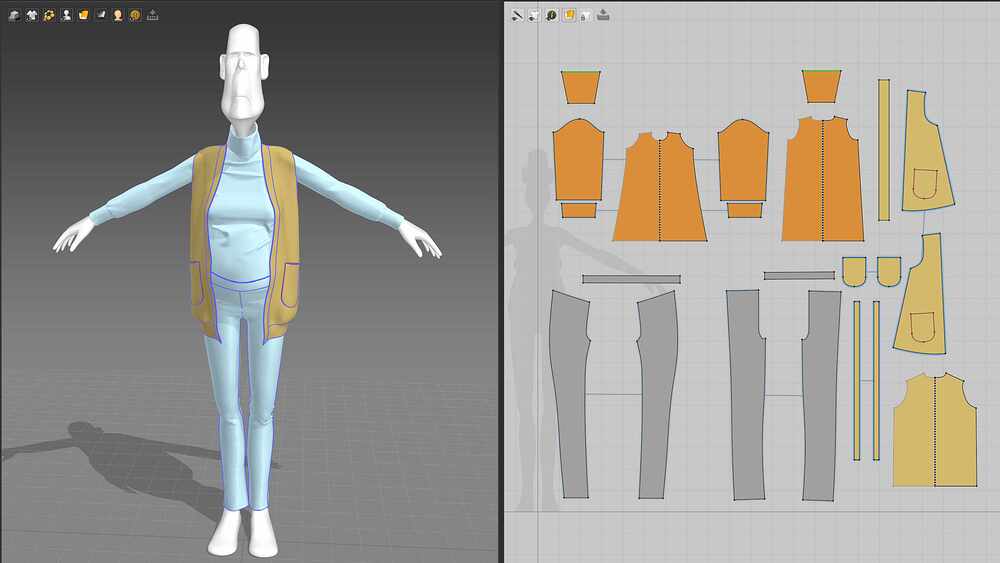The image size is (1000, 563).
Task: Select the leftmost orange sleeve pattern
Action: click(578, 159)
